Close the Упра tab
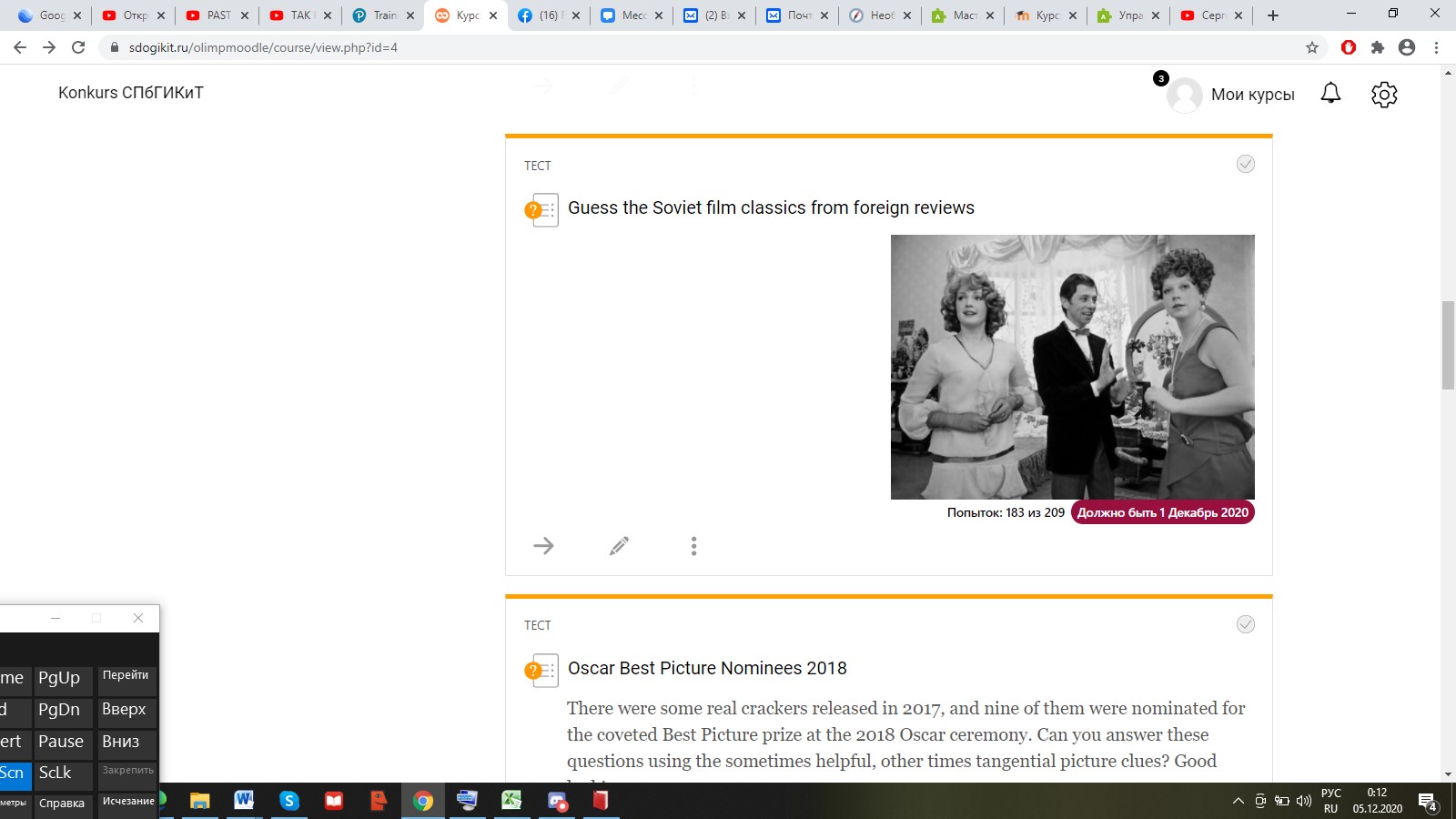The height and width of the screenshot is (819, 1456). (1156, 15)
